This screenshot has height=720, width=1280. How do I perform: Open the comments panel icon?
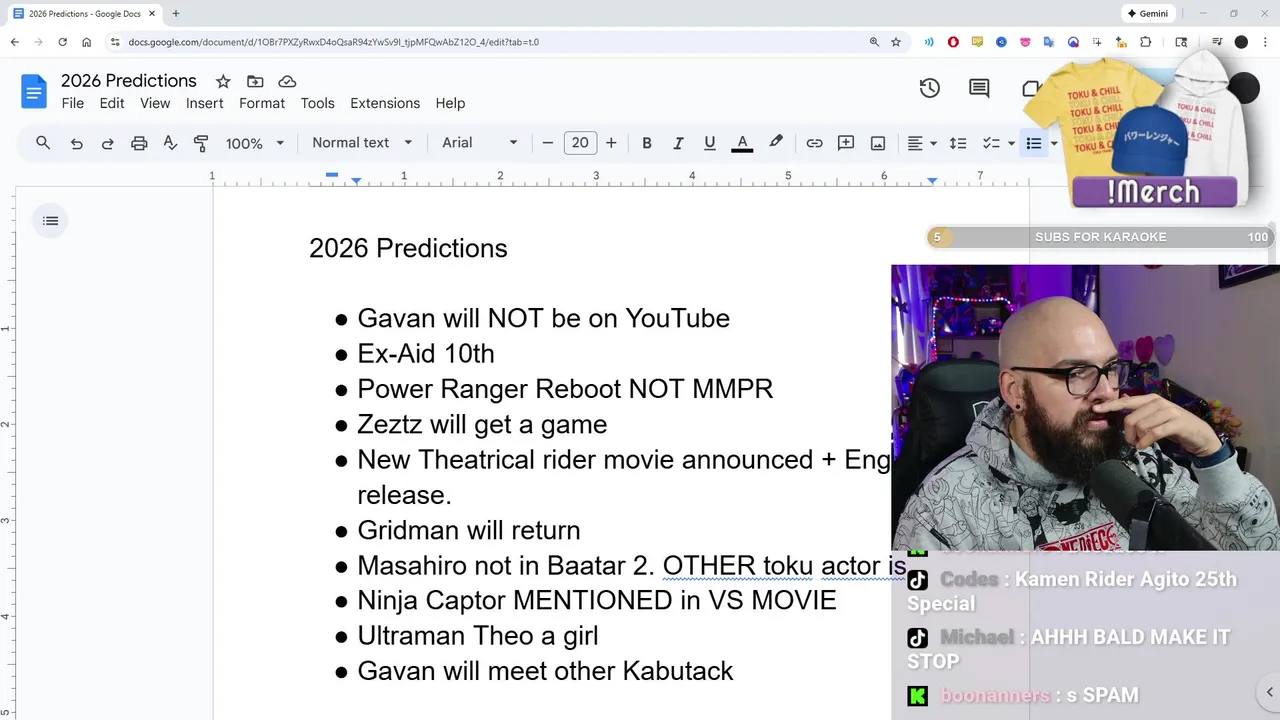pyautogui.click(x=979, y=88)
